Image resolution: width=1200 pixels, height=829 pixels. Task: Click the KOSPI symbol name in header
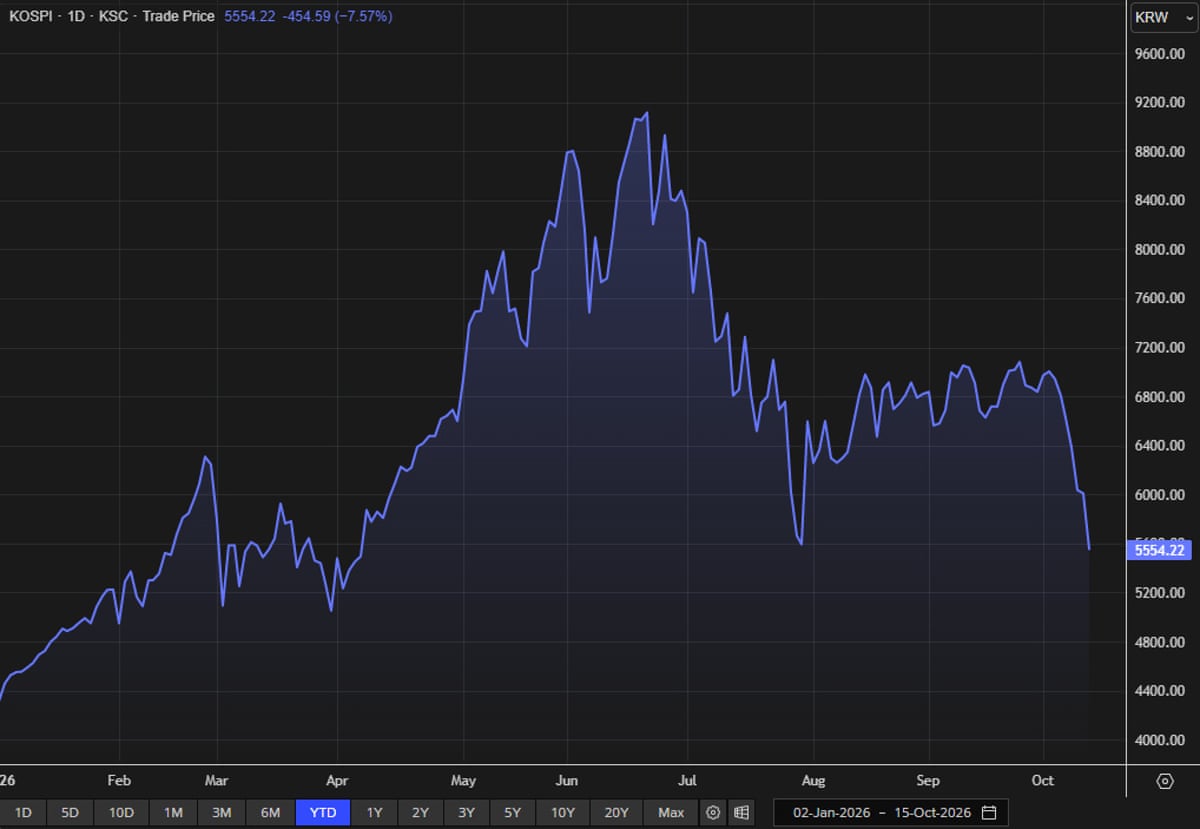[x=31, y=17]
